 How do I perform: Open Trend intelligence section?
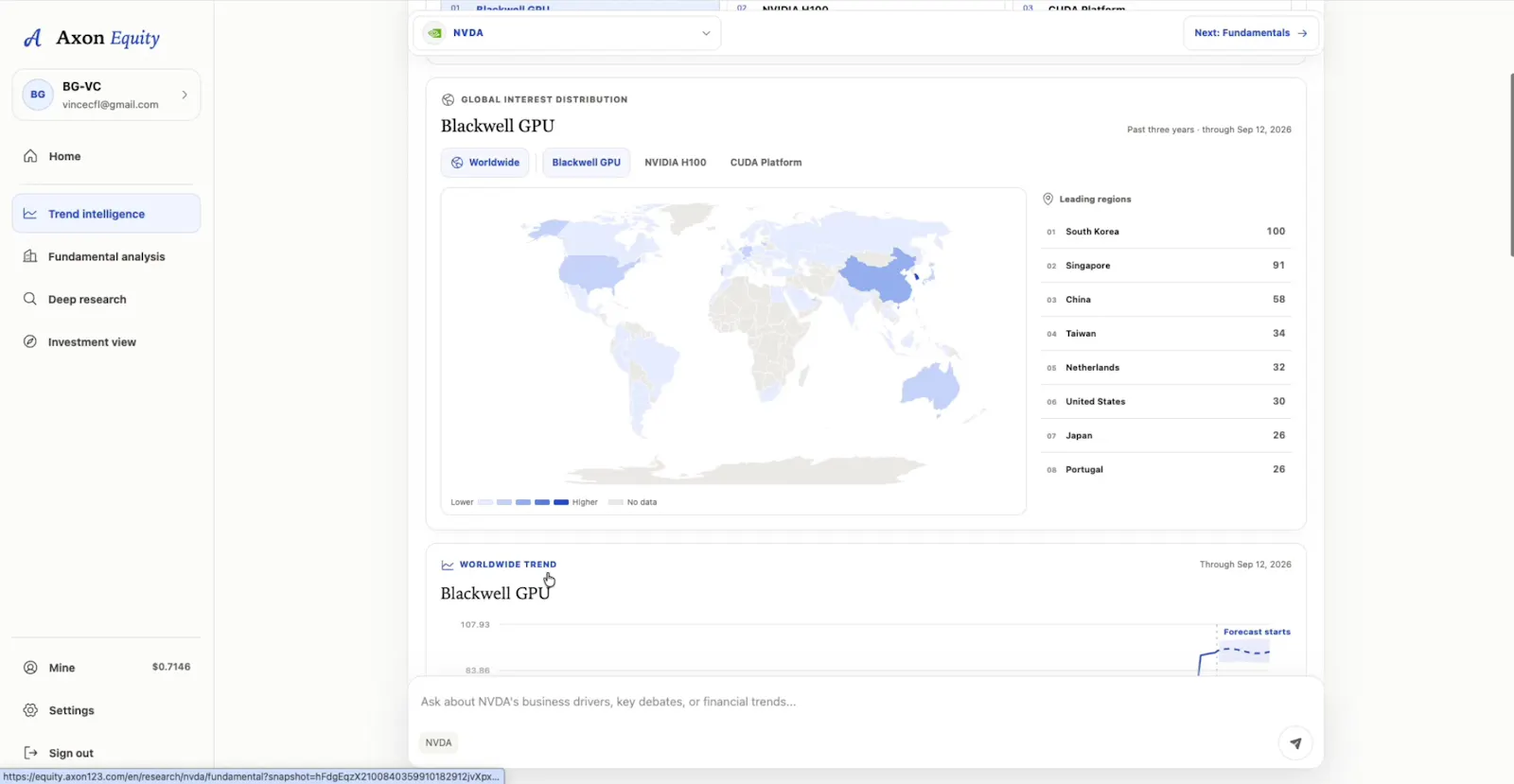pos(106,214)
